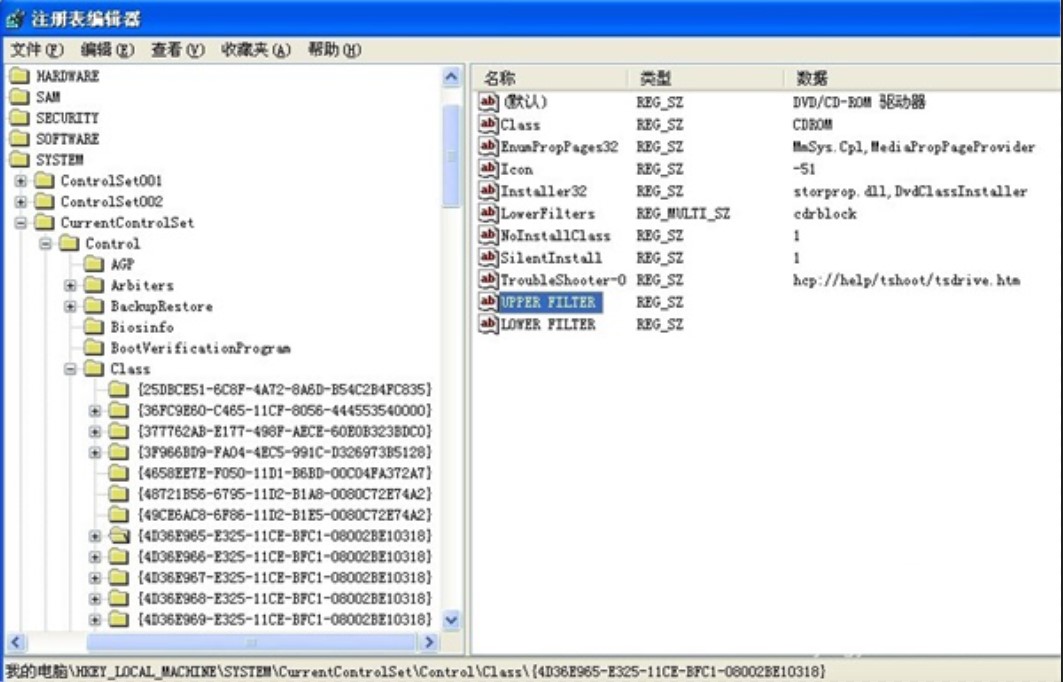1063x682 pixels.
Task: Click the hcp://help/tshoot/tsdrive.htm data
Action: coord(906,280)
